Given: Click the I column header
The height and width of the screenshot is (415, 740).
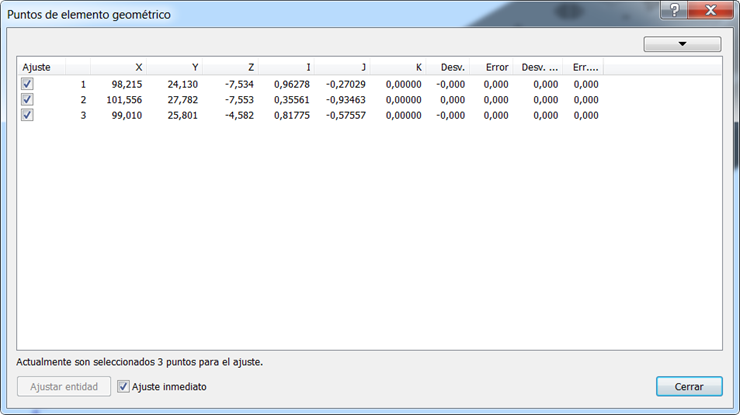Looking at the screenshot, I should pyautogui.click(x=286, y=67).
